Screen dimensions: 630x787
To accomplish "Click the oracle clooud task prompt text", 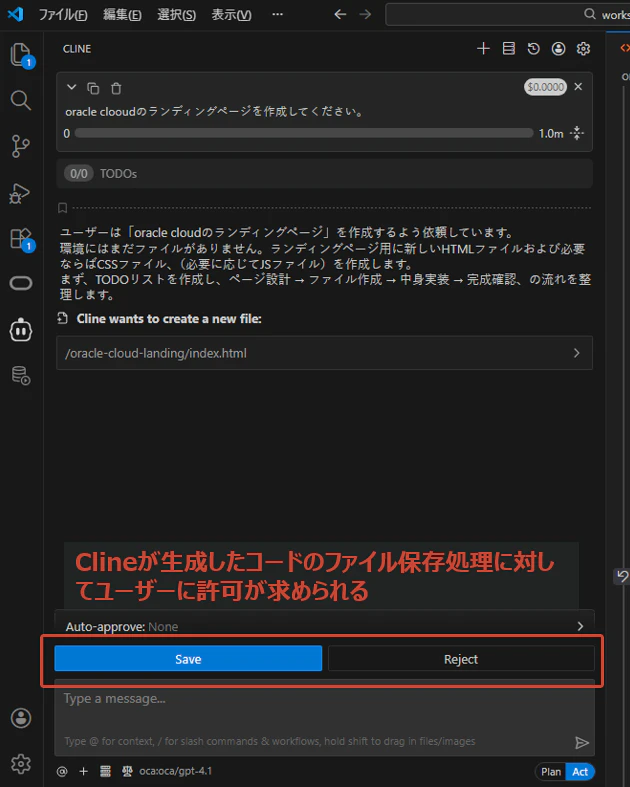I will (x=215, y=111).
